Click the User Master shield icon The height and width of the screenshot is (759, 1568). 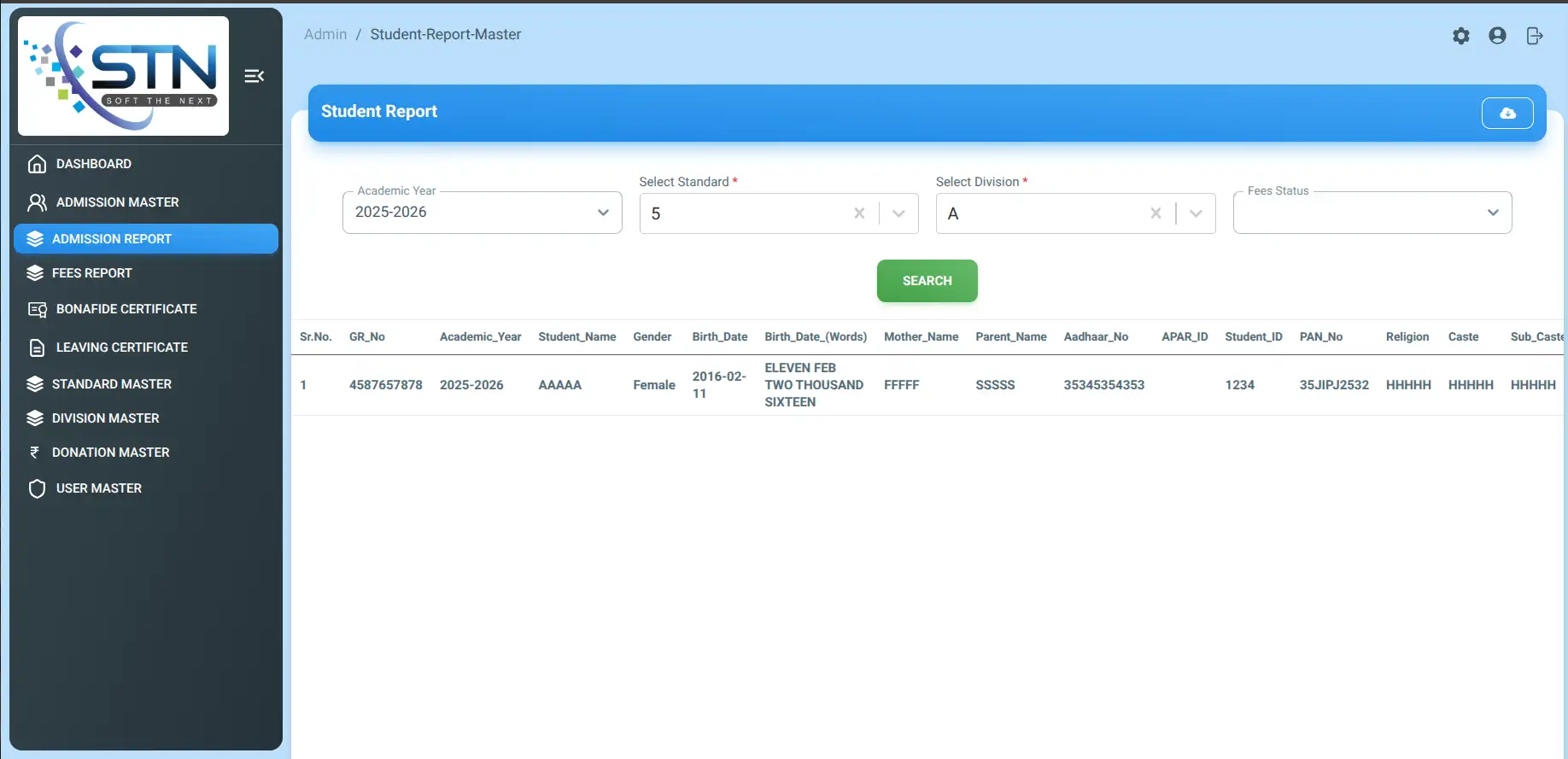pyautogui.click(x=37, y=488)
